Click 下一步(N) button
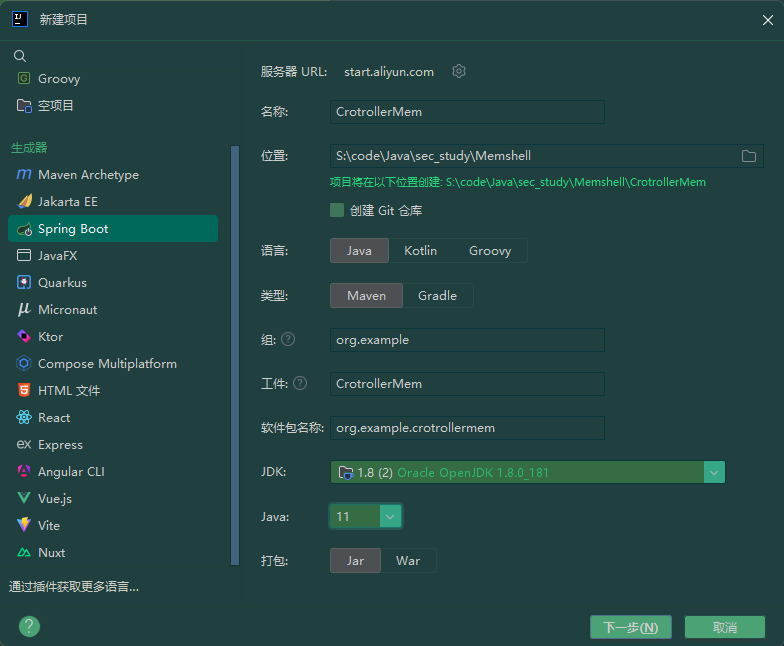The width and height of the screenshot is (784, 646). point(630,627)
